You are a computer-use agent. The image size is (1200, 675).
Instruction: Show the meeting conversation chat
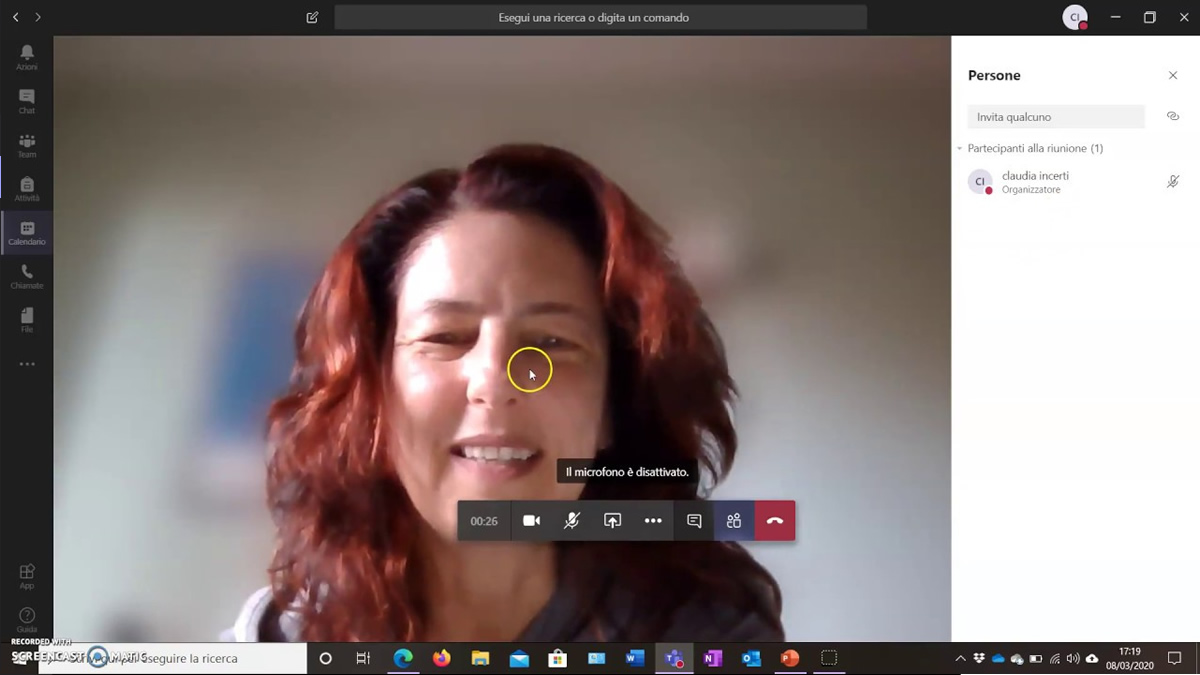(694, 521)
